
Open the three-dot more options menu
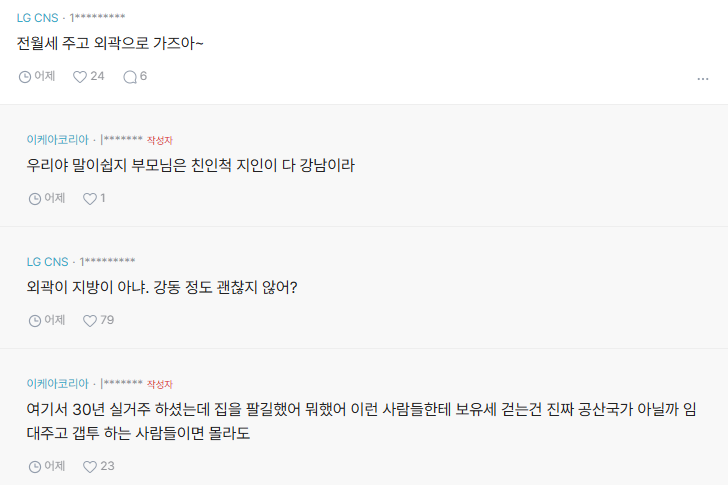tap(703, 78)
